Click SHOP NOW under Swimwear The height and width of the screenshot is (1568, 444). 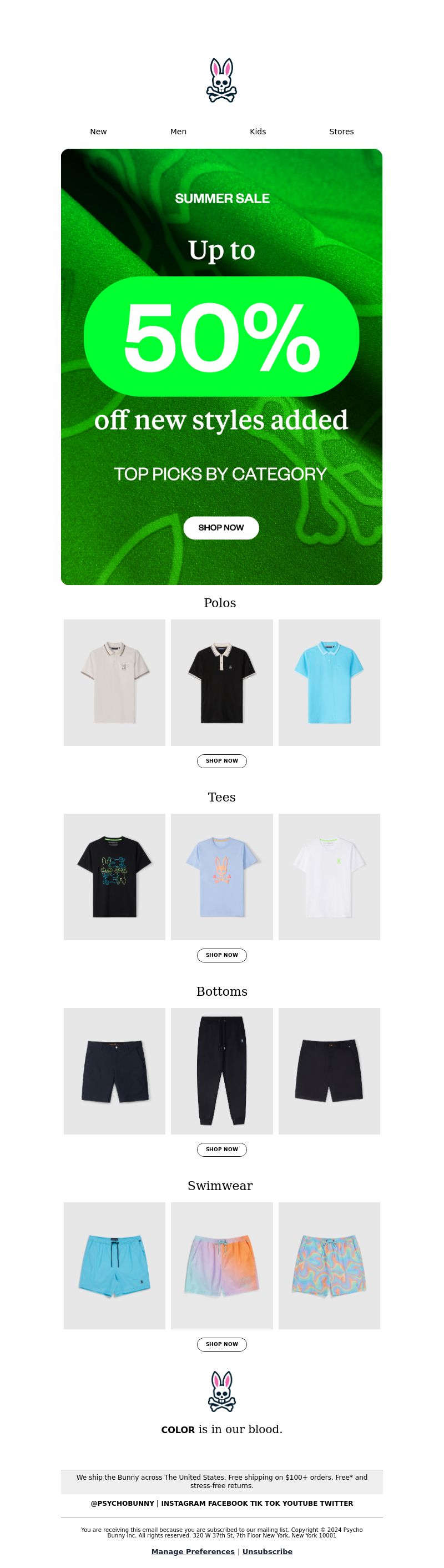pos(221,1344)
